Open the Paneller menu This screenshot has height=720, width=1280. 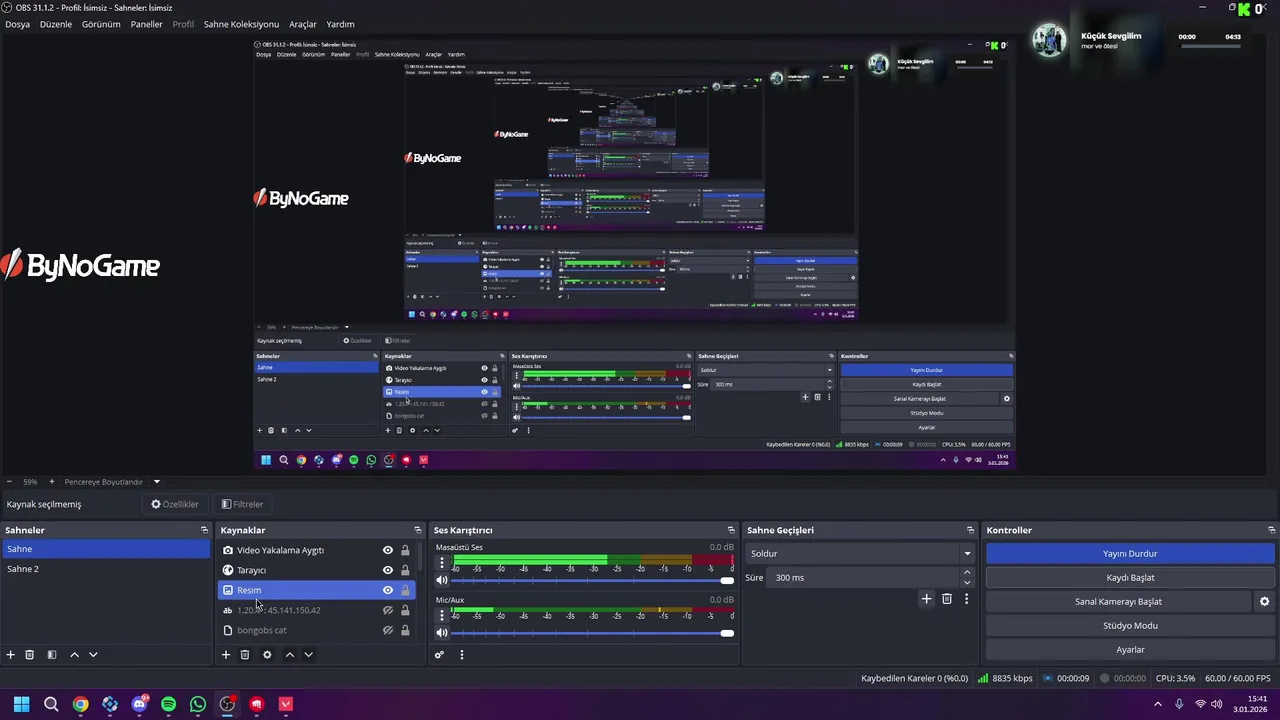(x=146, y=24)
